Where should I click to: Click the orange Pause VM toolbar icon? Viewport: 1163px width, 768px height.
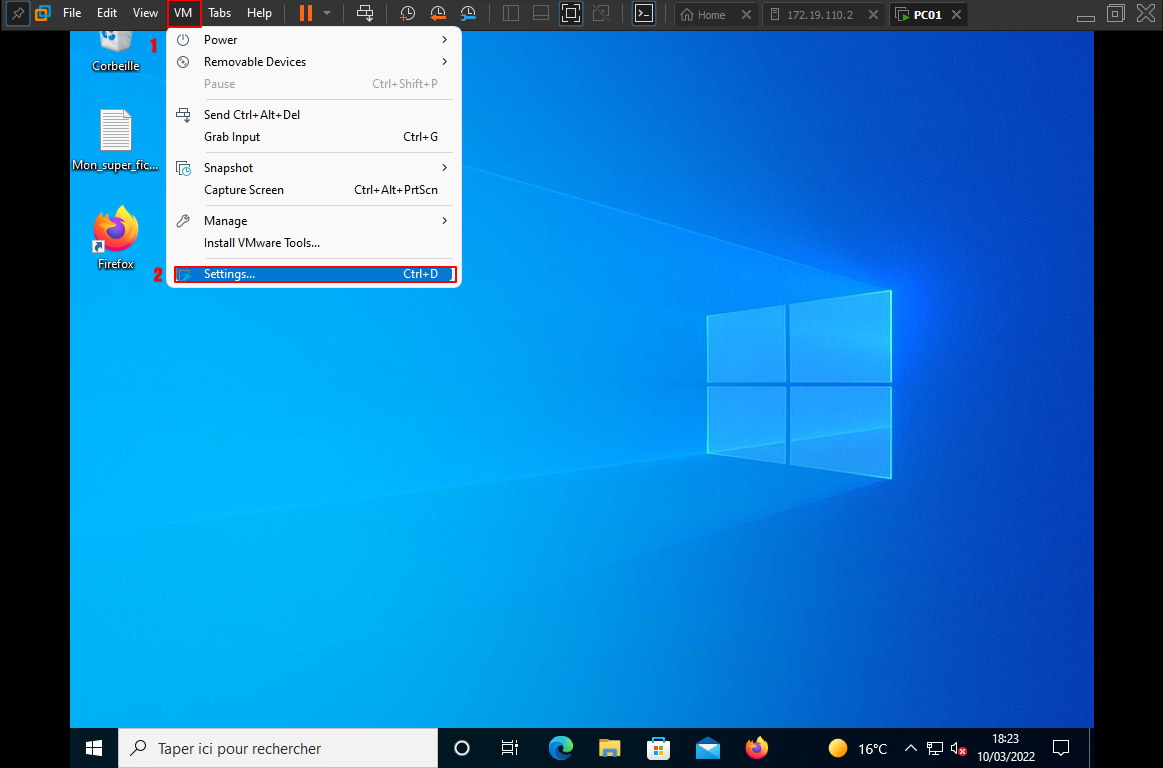click(306, 14)
